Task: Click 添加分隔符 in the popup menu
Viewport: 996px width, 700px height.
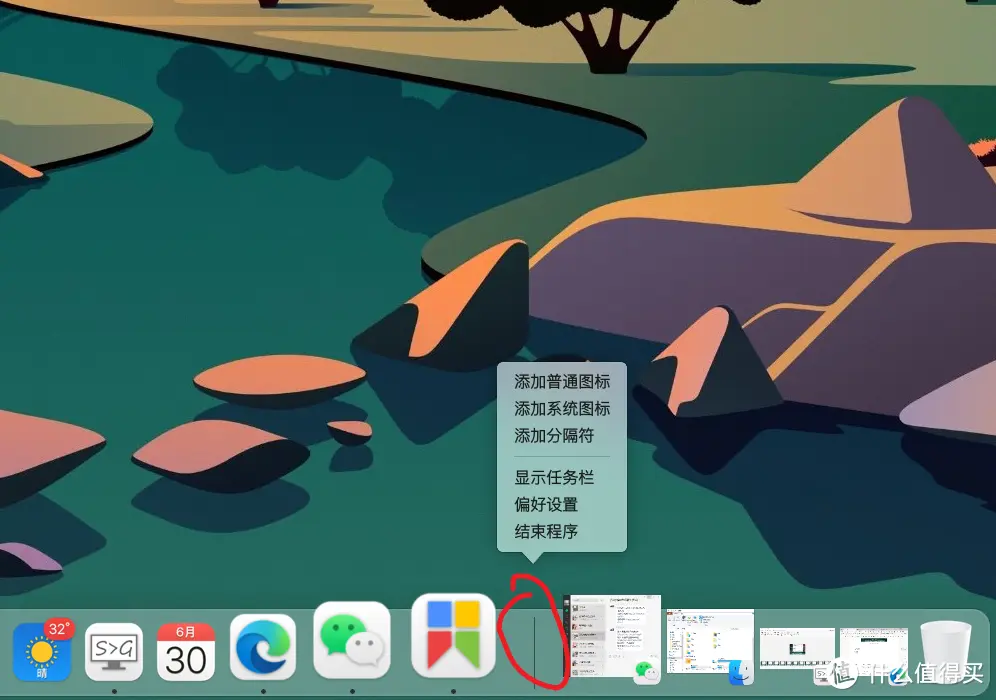Action: pos(554,435)
